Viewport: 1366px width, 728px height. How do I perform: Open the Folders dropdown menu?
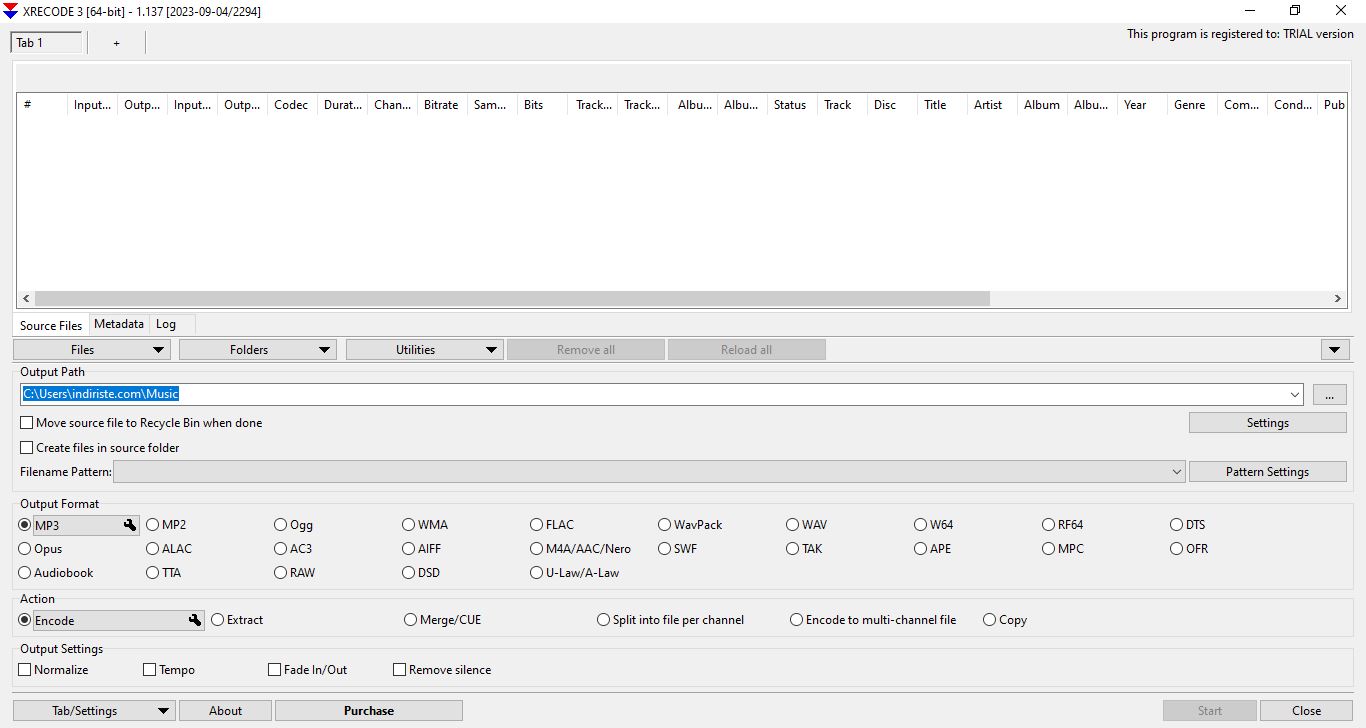point(258,350)
